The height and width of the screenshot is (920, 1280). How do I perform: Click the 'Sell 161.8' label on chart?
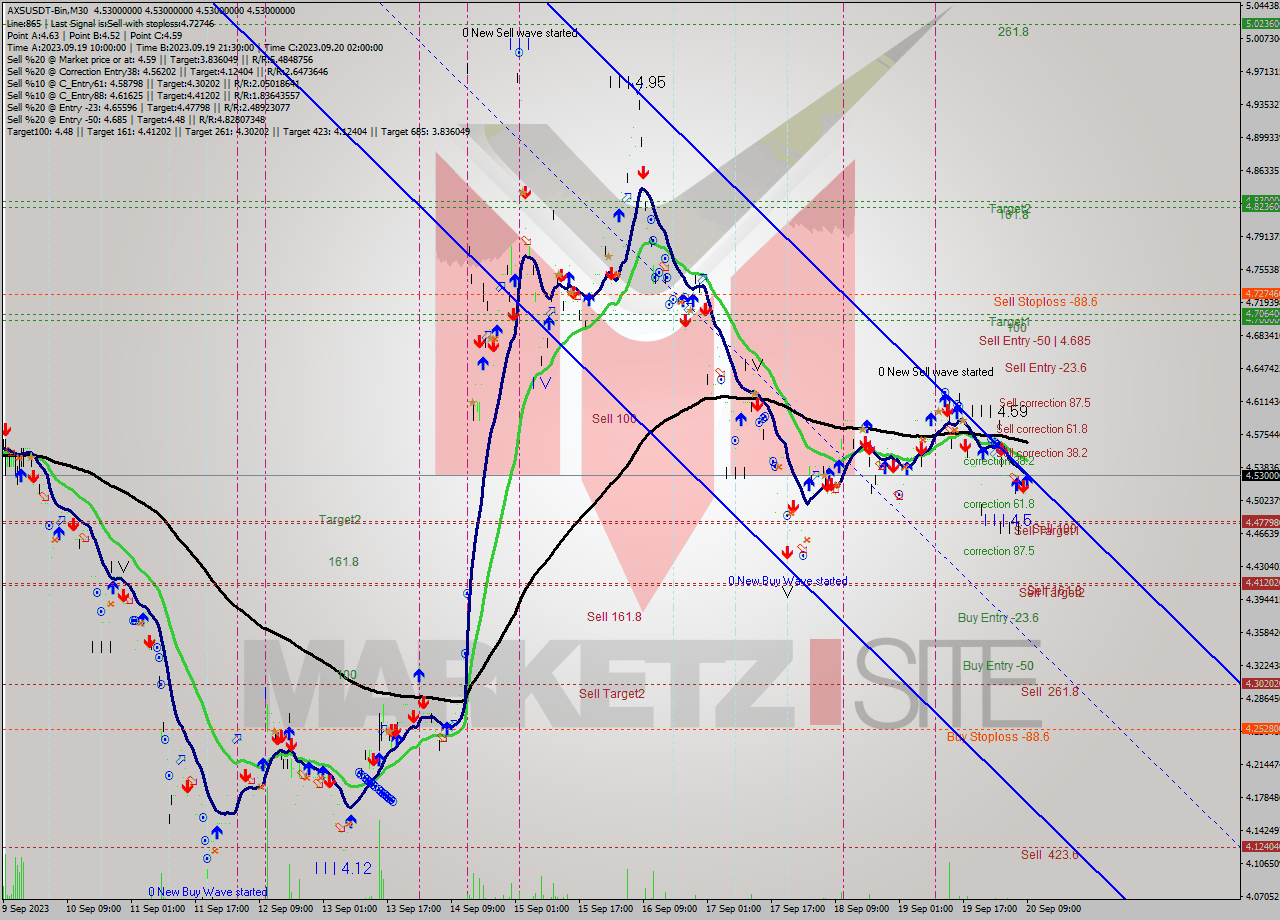coord(614,617)
